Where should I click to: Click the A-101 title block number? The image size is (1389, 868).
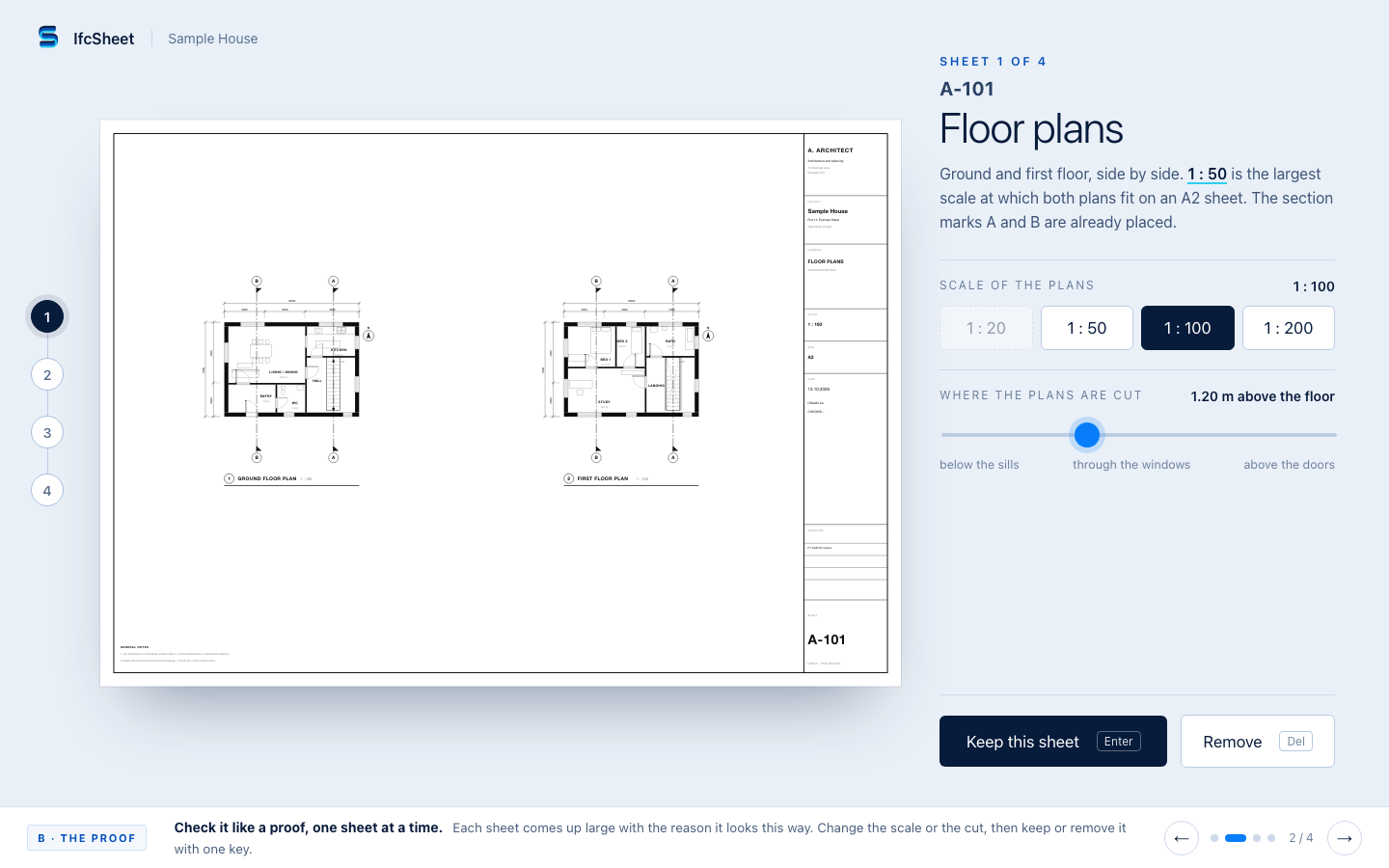(x=827, y=639)
